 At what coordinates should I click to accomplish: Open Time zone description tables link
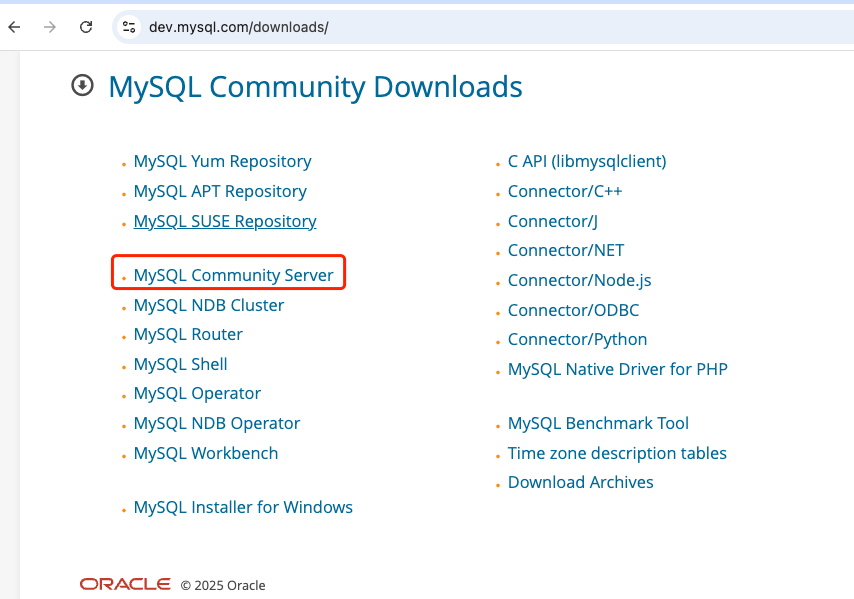coord(617,453)
